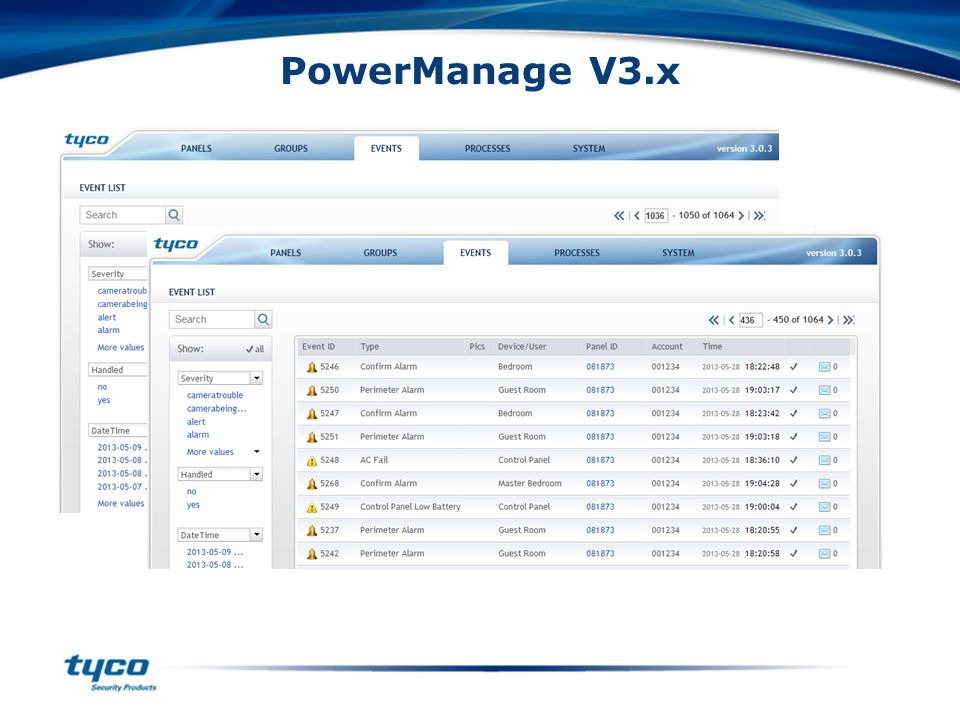Open the envelope icon for event 5242

[x=825, y=553]
